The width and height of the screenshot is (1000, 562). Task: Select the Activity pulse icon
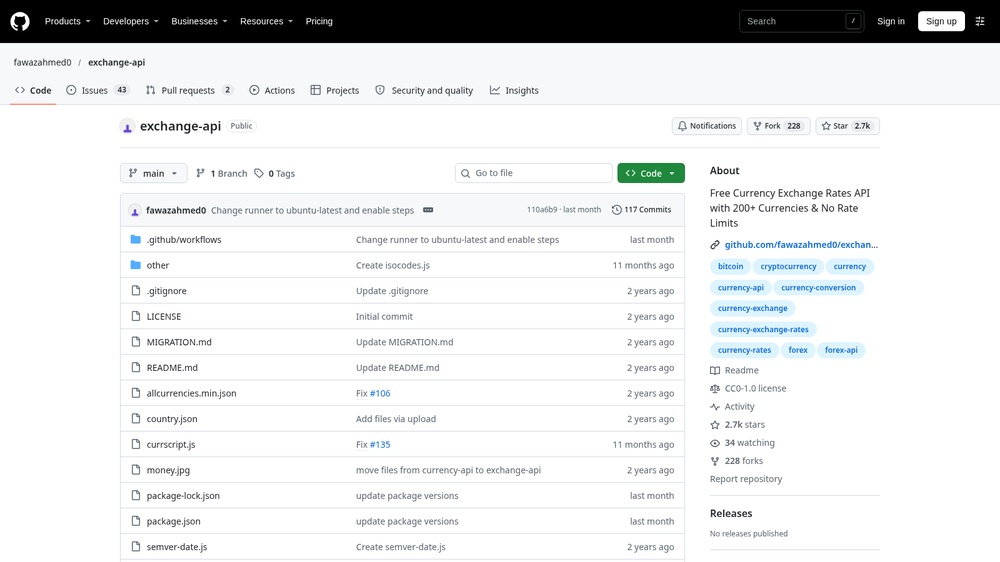coord(715,406)
